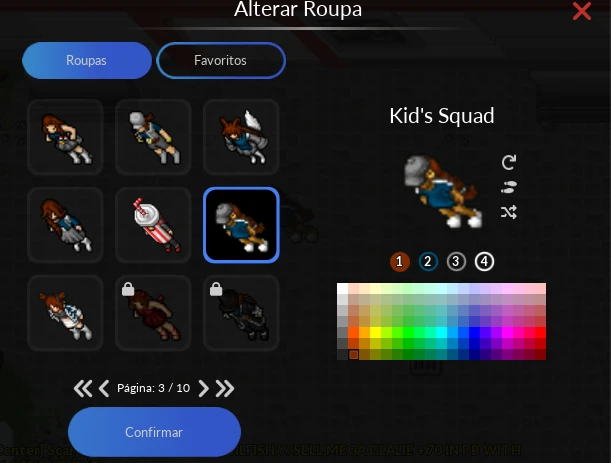611x463 pixels.
Task: Select the winged character outfit
Action: 241,137
